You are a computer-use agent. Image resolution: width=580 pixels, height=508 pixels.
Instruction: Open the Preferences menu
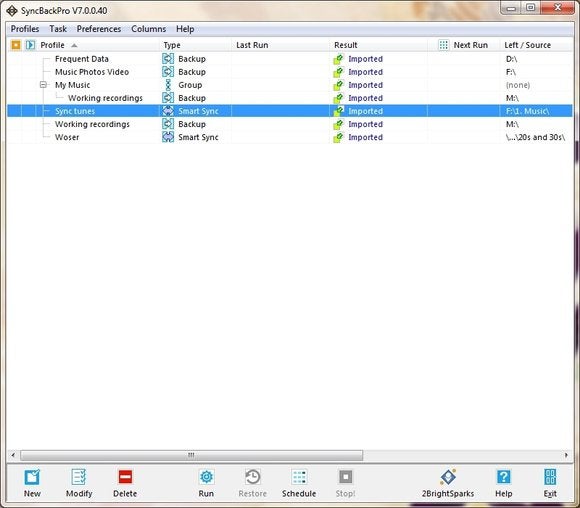[x=99, y=29]
